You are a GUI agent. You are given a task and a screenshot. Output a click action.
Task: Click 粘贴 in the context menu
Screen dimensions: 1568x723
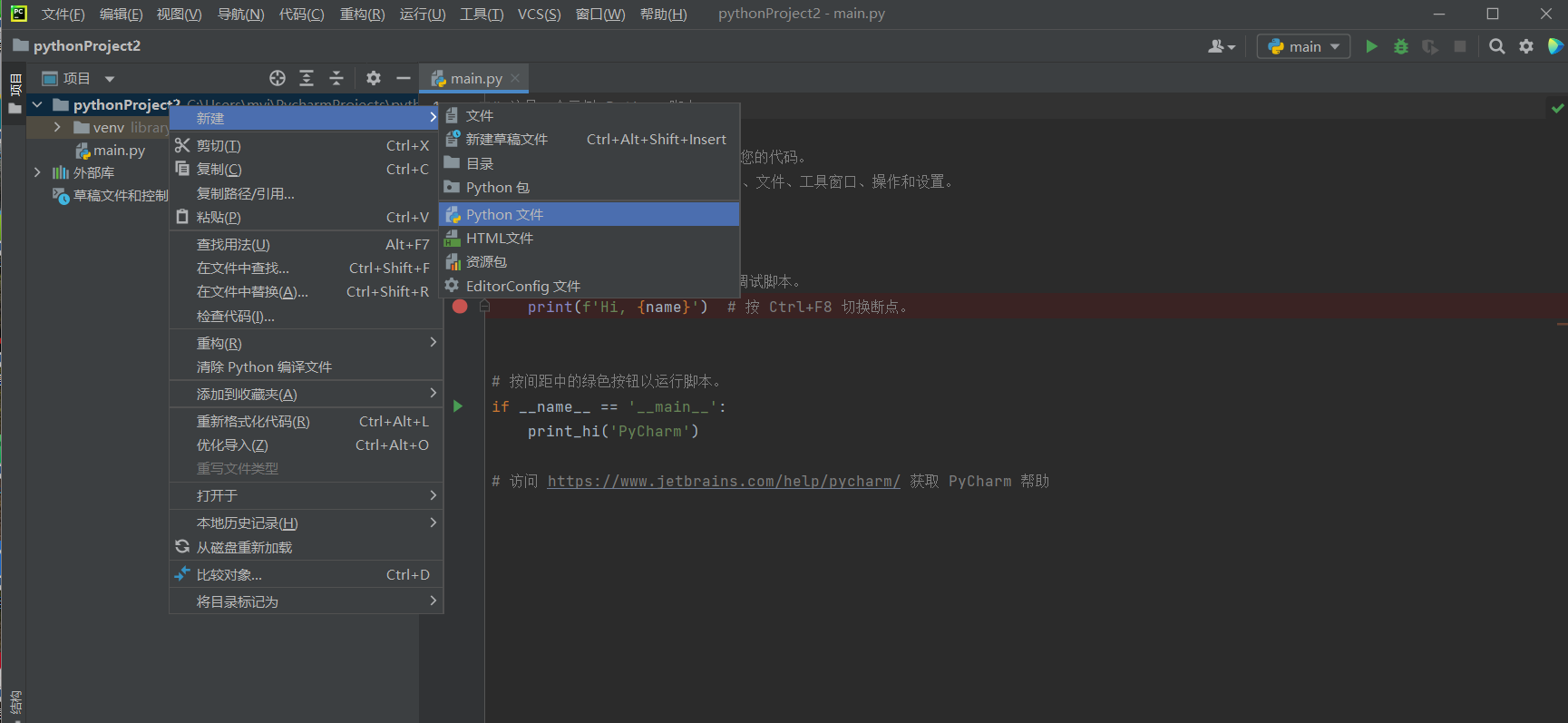click(306, 217)
